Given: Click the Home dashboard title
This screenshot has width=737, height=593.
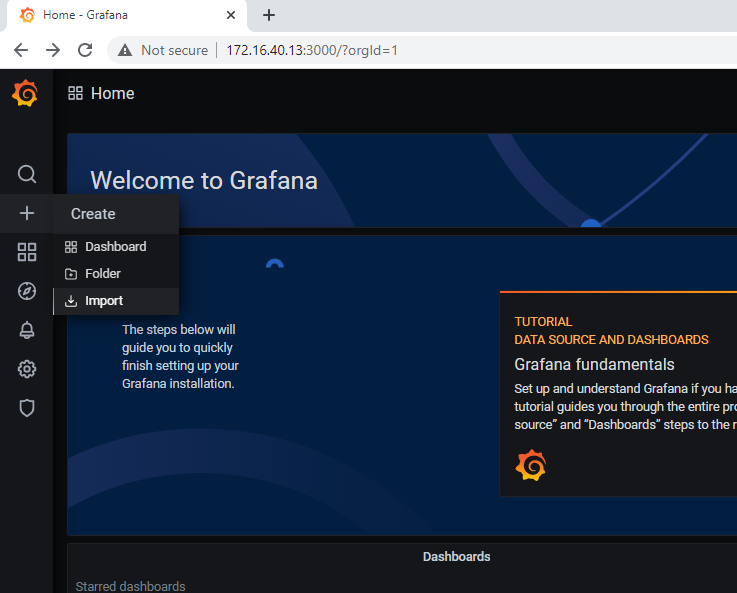Looking at the screenshot, I should pos(113,93).
